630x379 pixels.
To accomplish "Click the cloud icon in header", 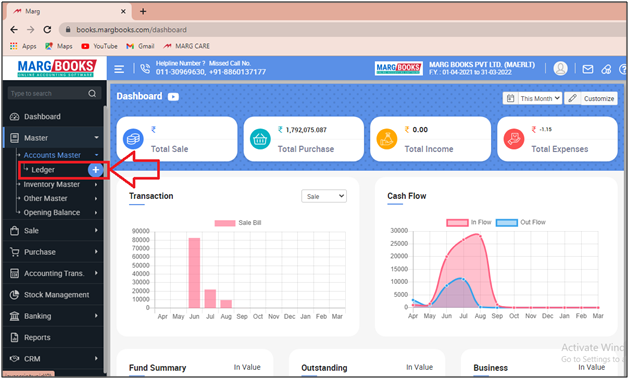I will click(x=606, y=69).
